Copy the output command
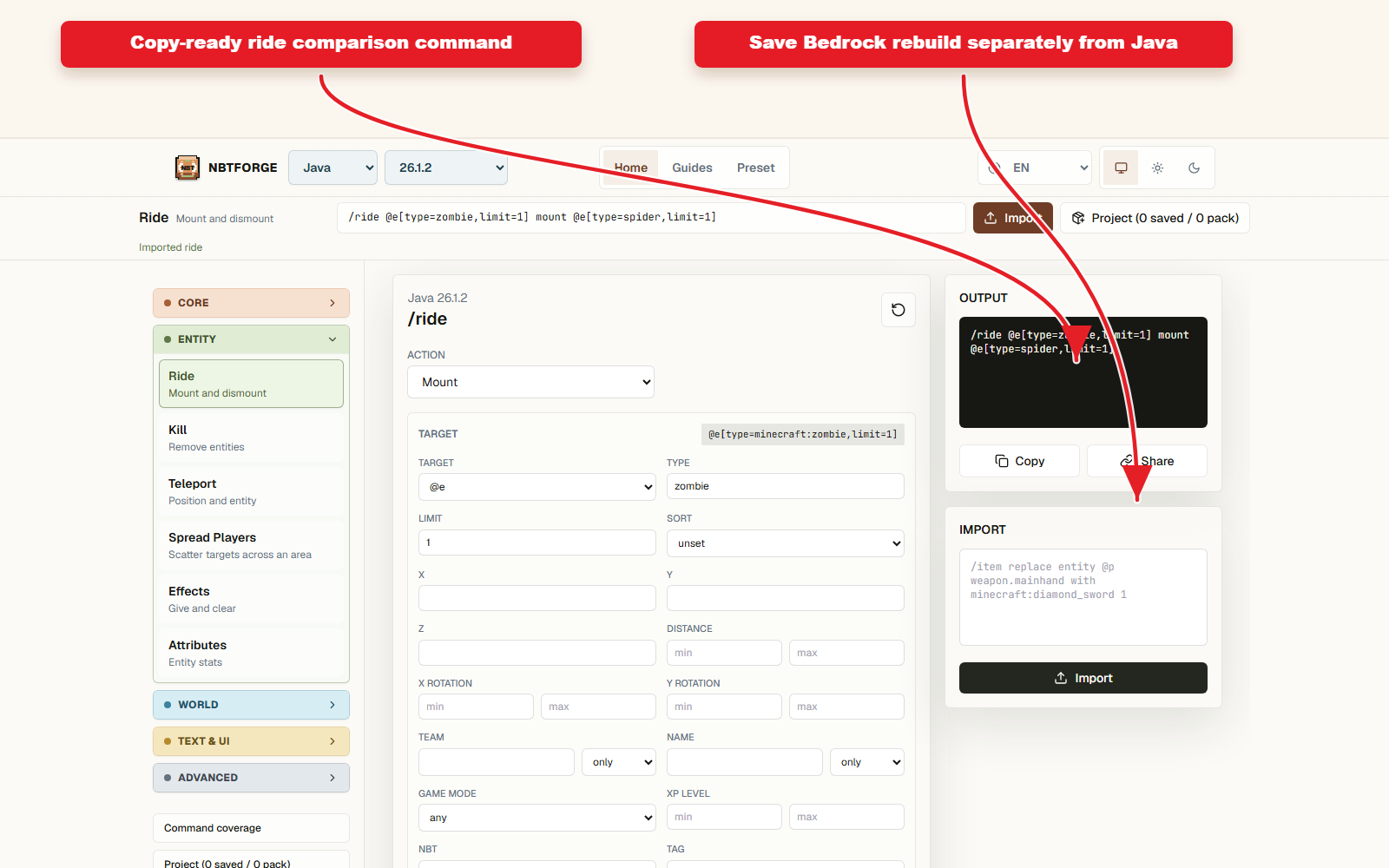1389x868 pixels. (1019, 461)
